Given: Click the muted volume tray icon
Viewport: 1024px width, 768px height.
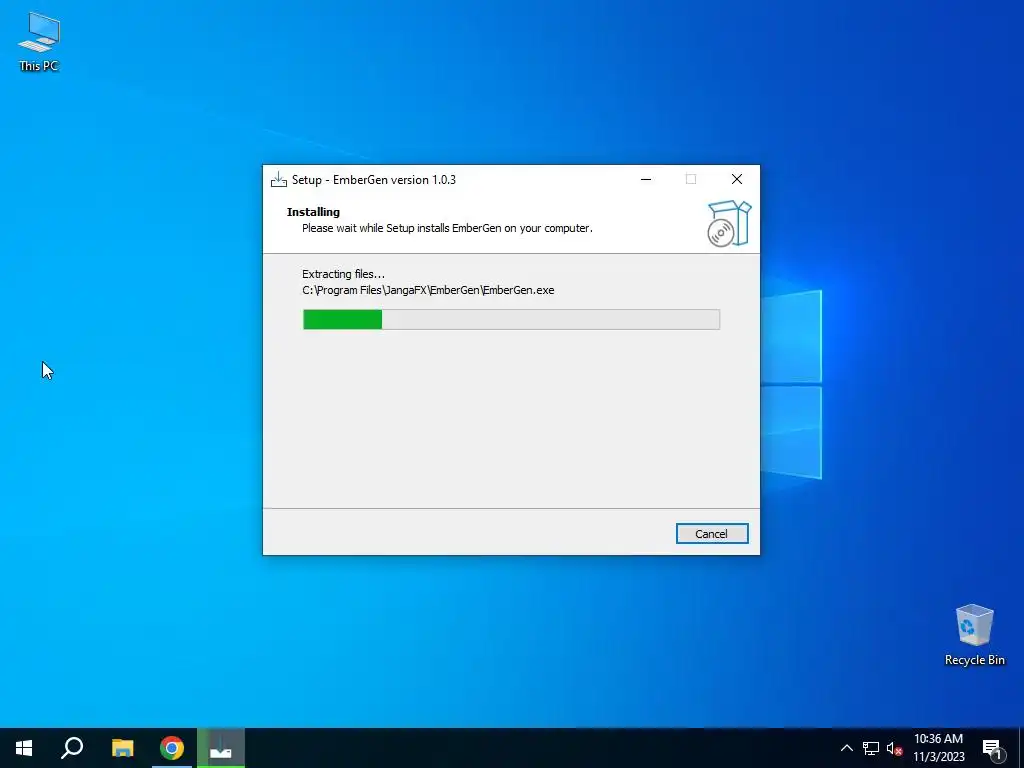Looking at the screenshot, I should pyautogui.click(x=894, y=748).
